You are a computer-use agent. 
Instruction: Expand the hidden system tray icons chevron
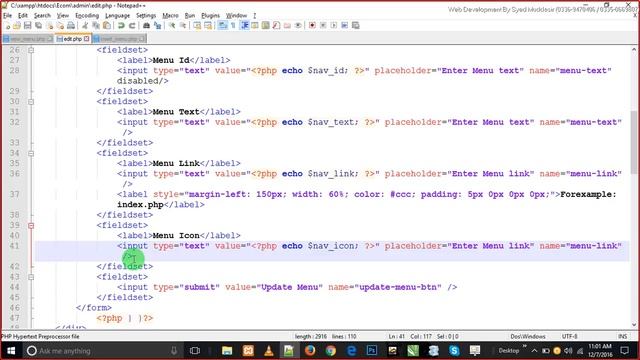[x=534, y=351]
